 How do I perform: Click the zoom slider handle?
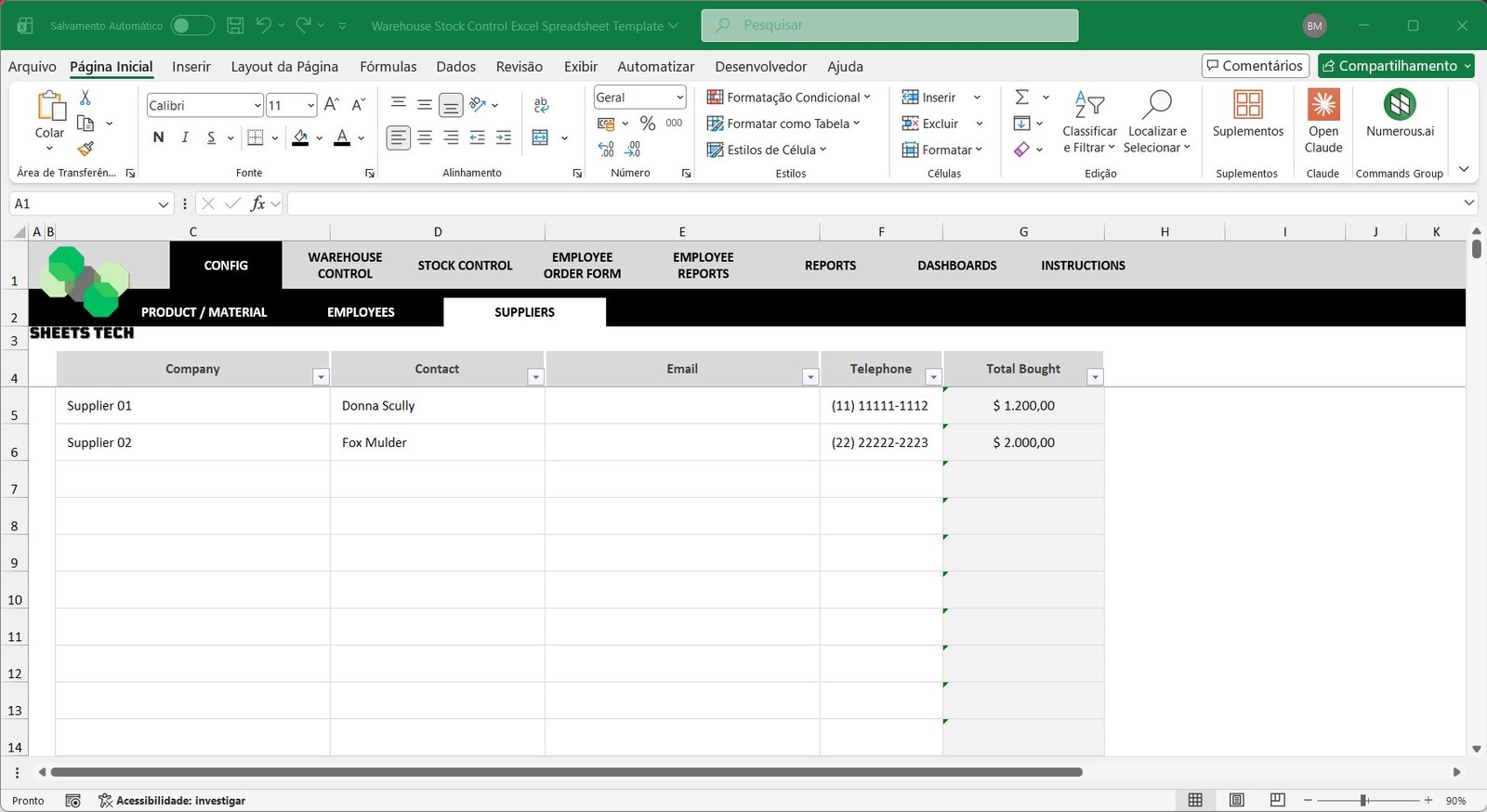pyautogui.click(x=1363, y=800)
